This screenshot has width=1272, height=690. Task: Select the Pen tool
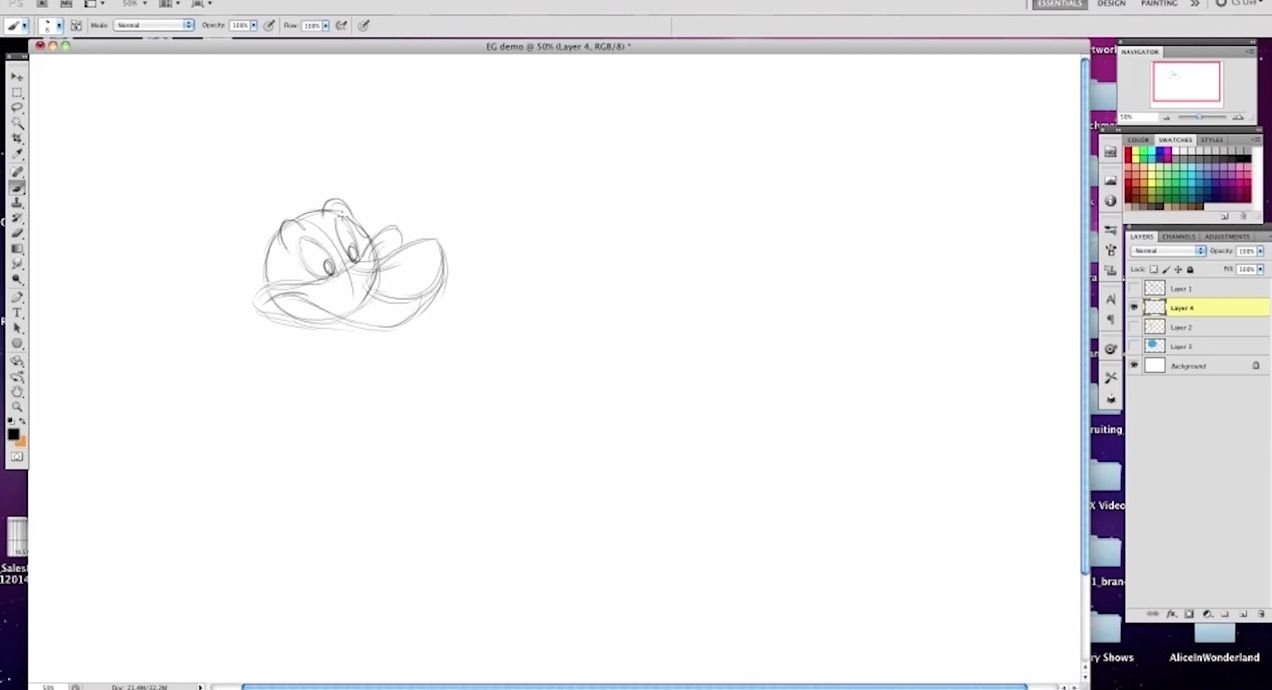pos(17,297)
